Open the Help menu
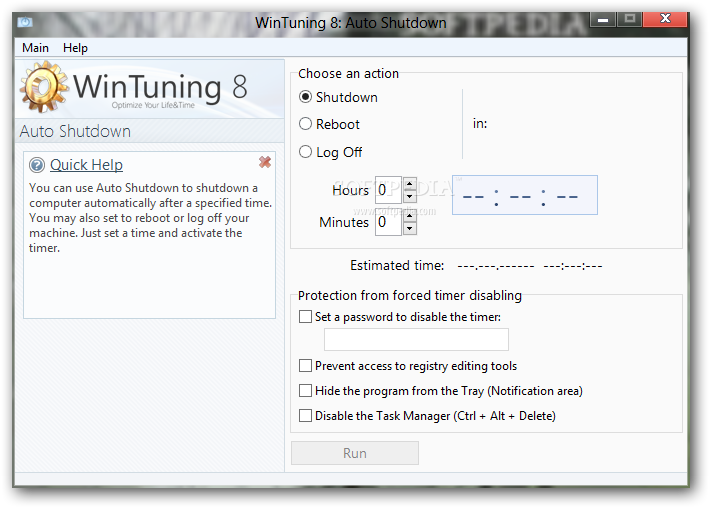 pos(75,48)
